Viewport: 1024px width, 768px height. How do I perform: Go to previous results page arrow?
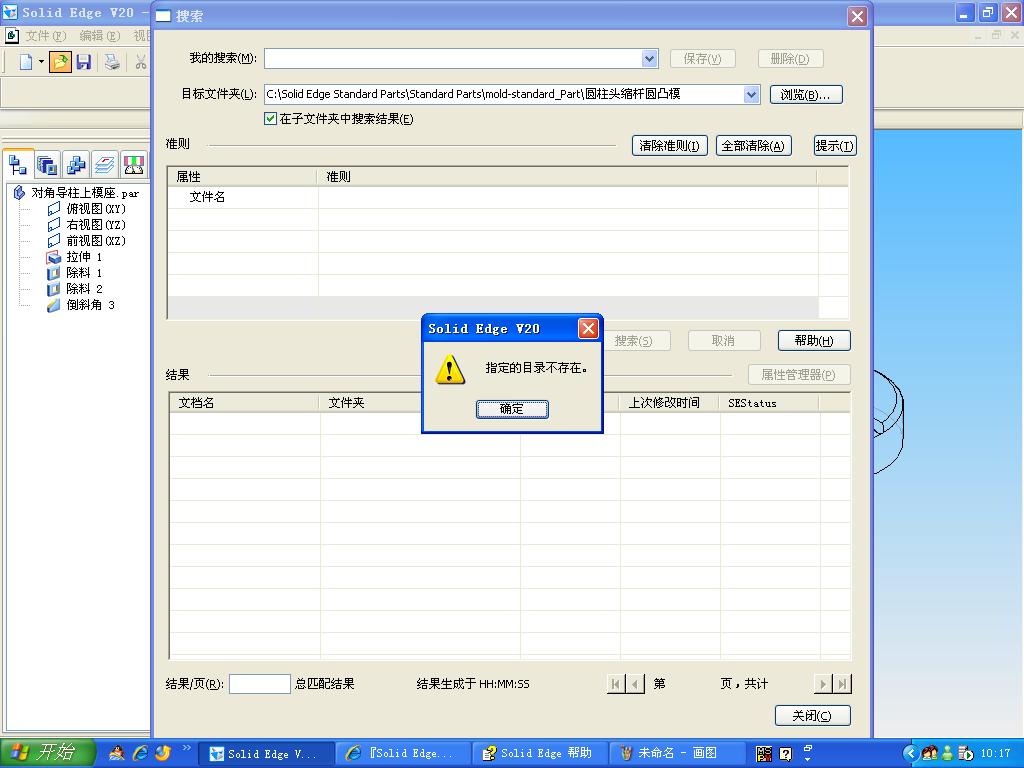(x=635, y=684)
